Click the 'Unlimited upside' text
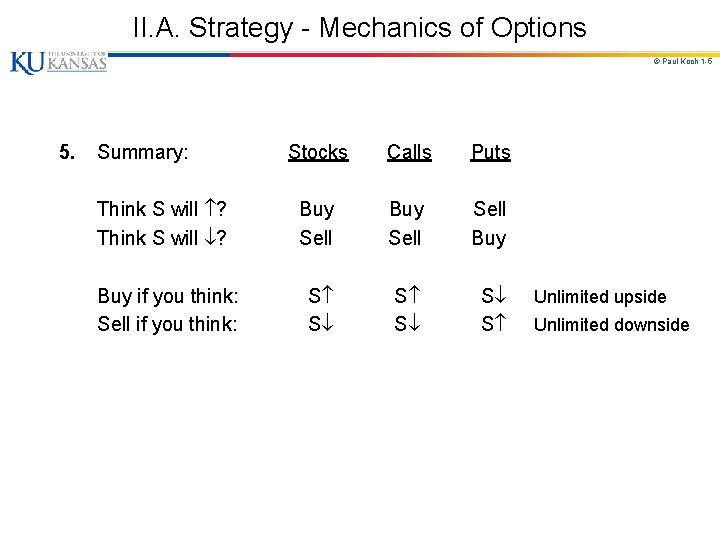Image resolution: width=720 pixels, height=540 pixels. [x=599, y=297]
